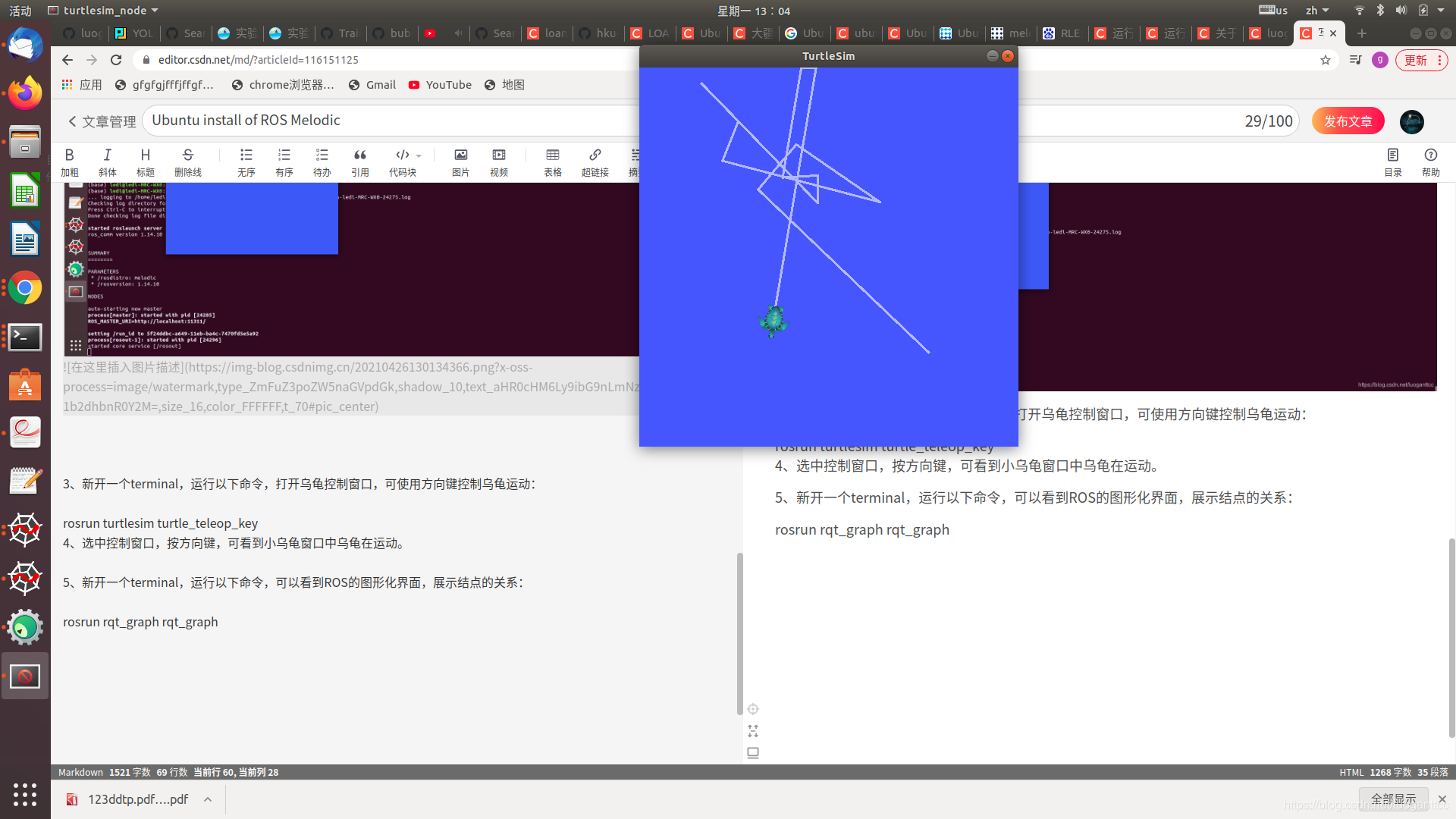Insert a hyperlink using the 超链接 icon
Viewport: 1456px width, 819px height.
pyautogui.click(x=595, y=162)
